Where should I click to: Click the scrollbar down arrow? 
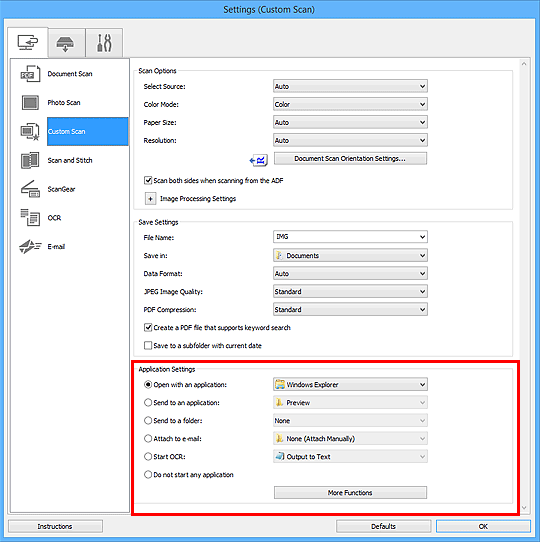(524, 507)
